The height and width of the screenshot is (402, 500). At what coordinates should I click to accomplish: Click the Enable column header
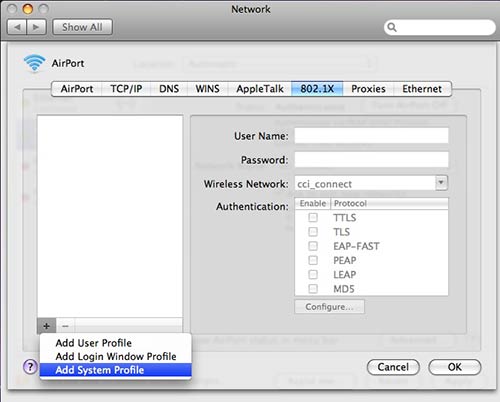point(313,203)
